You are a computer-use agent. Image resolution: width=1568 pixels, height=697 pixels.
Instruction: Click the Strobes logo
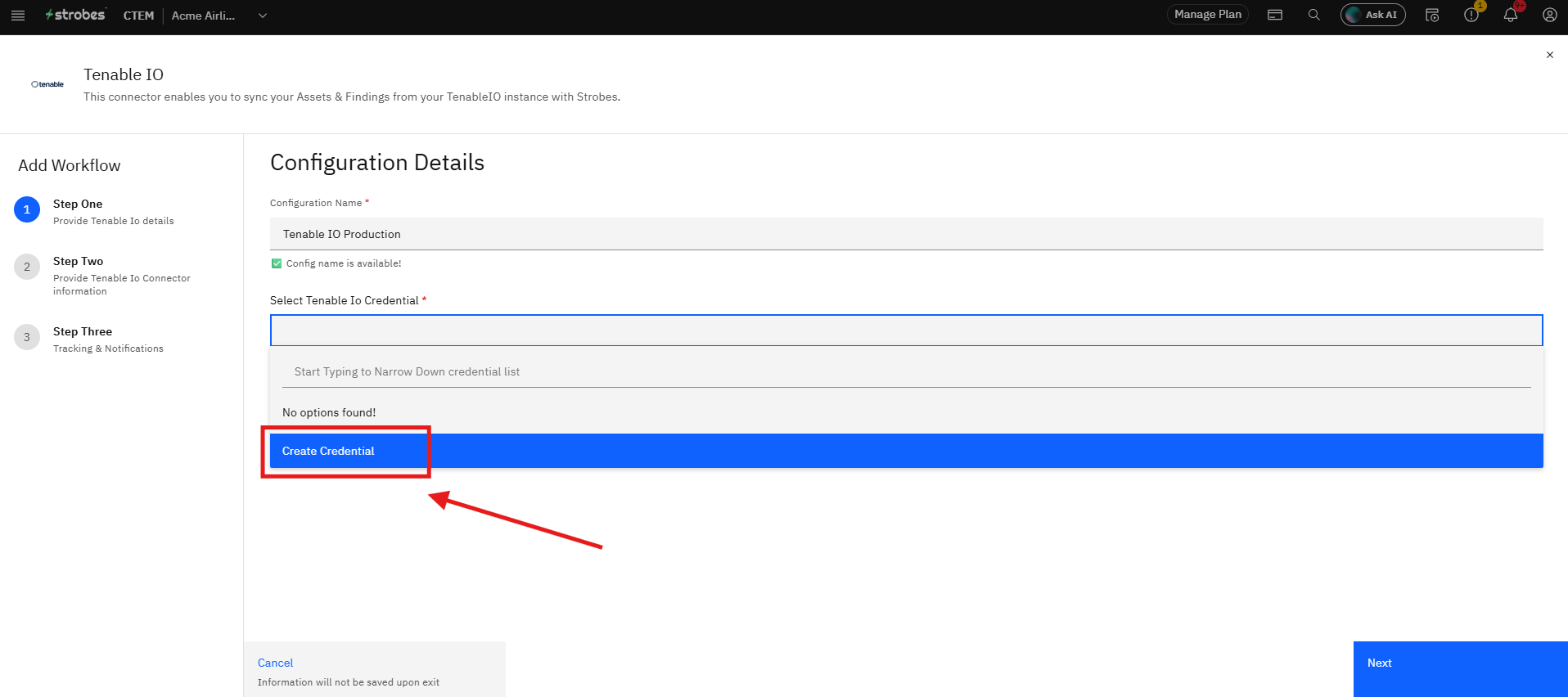point(75,15)
